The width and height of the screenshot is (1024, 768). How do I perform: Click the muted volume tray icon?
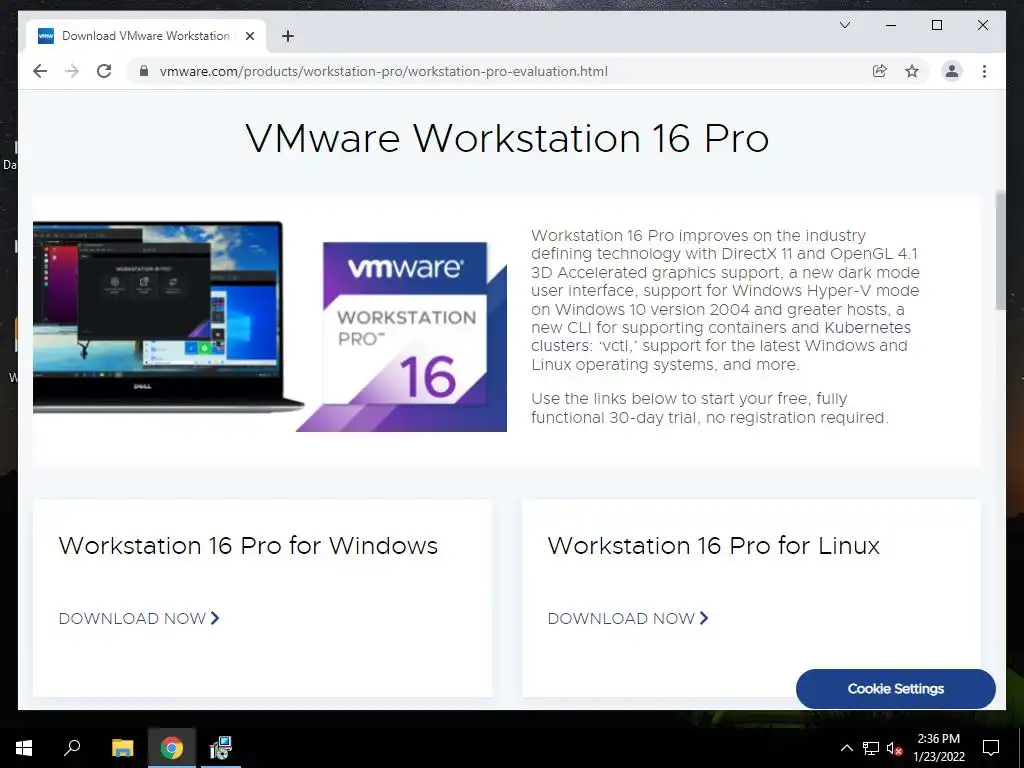coord(894,748)
